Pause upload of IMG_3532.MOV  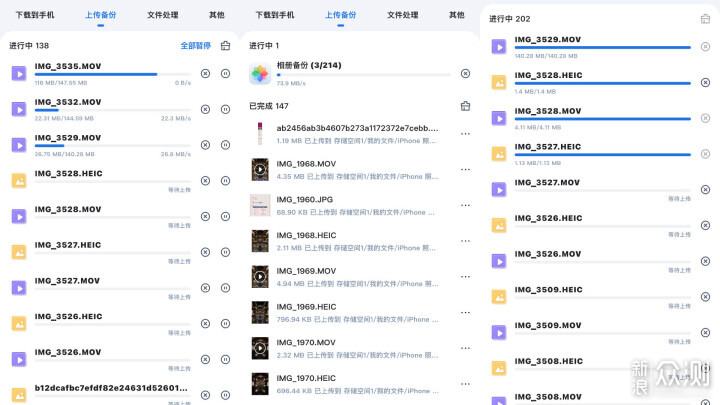pos(225,109)
